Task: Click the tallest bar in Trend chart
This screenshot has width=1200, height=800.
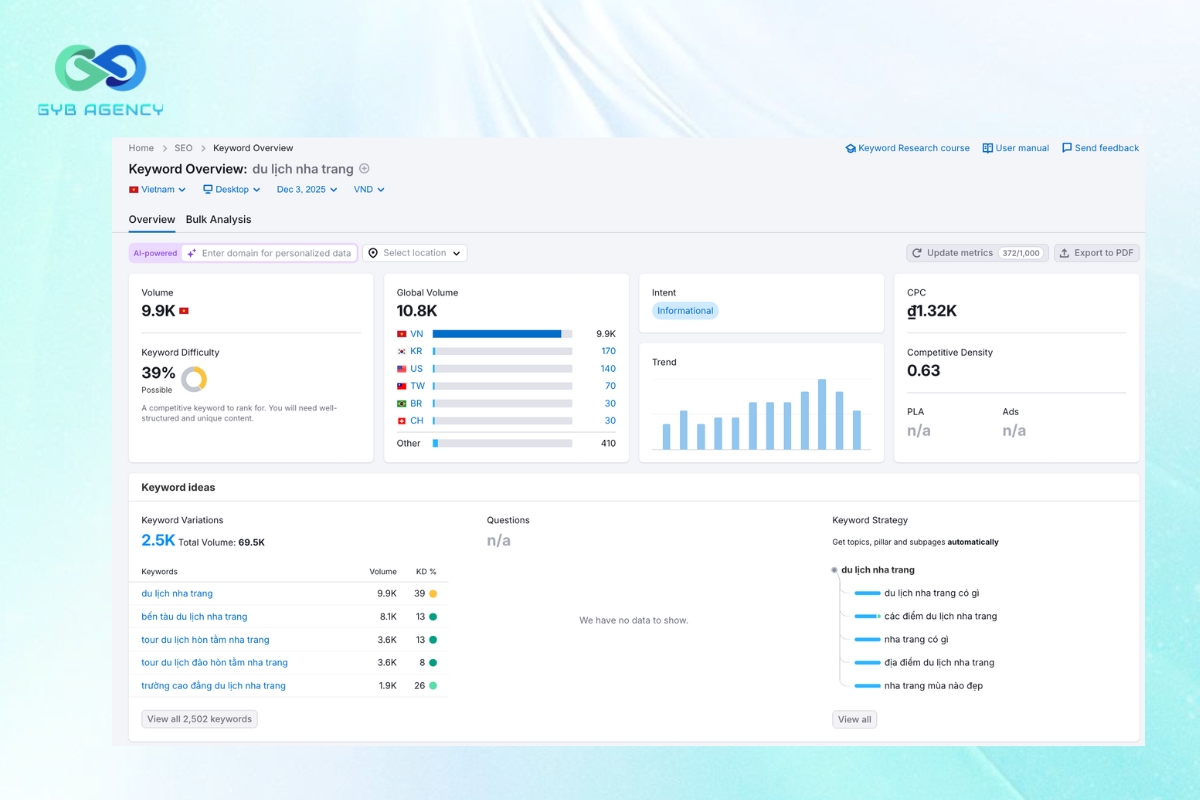Action: (x=822, y=414)
